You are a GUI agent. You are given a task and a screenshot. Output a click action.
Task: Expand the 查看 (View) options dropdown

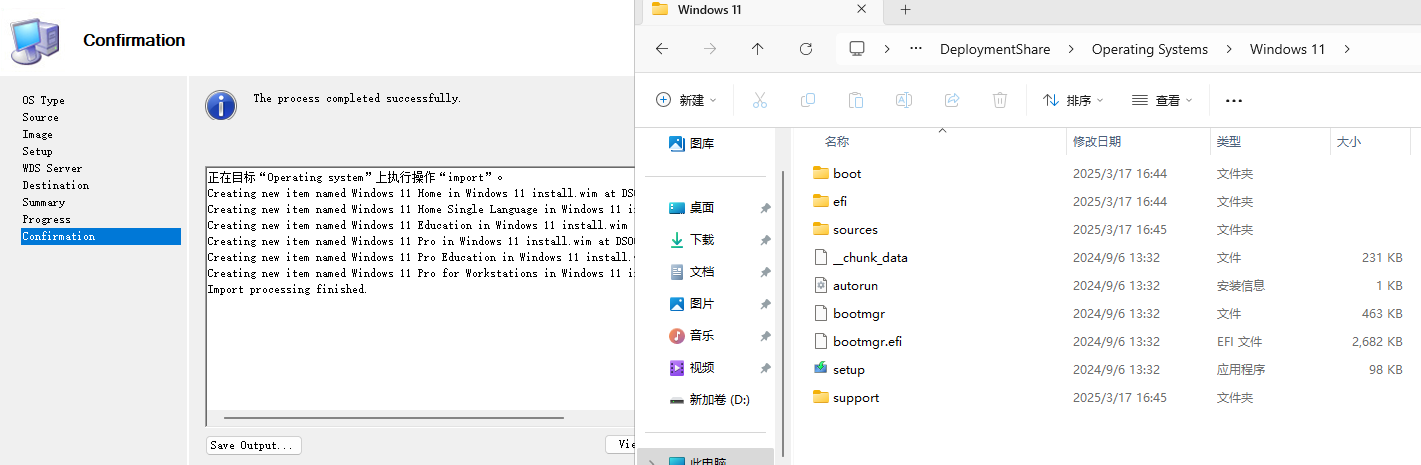[1162, 100]
